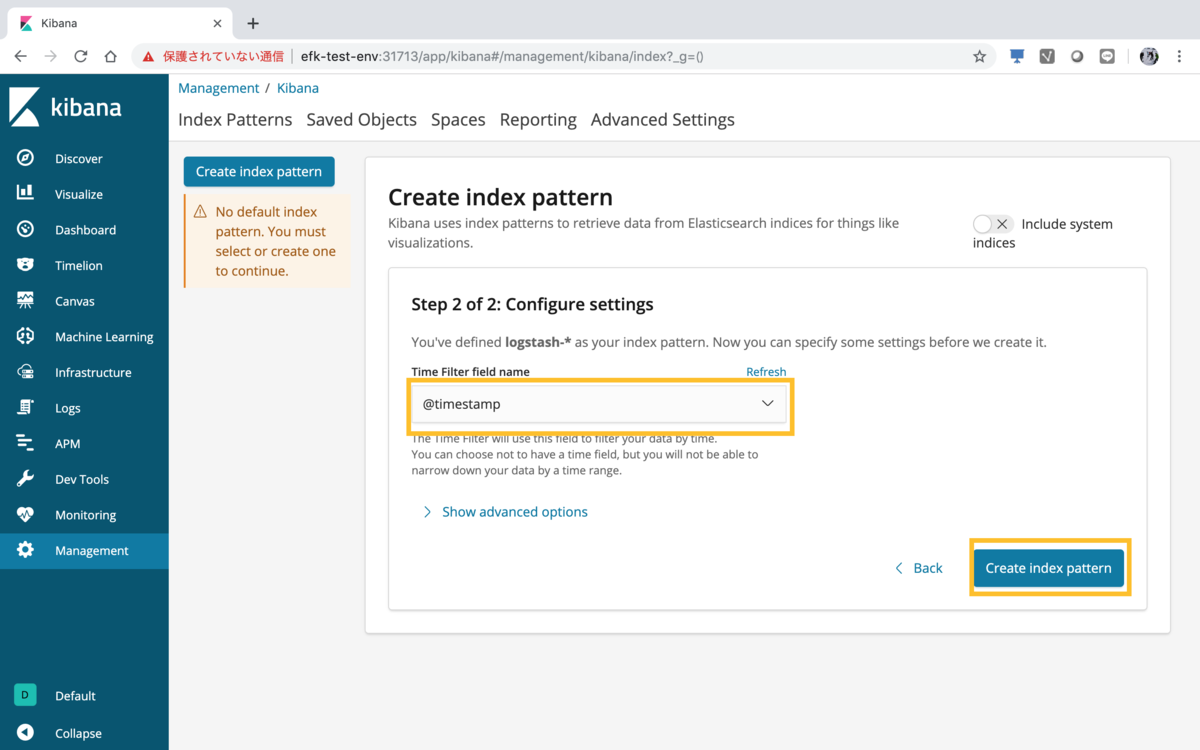Switch to Saved Objects tab
1200x750 pixels.
point(362,120)
